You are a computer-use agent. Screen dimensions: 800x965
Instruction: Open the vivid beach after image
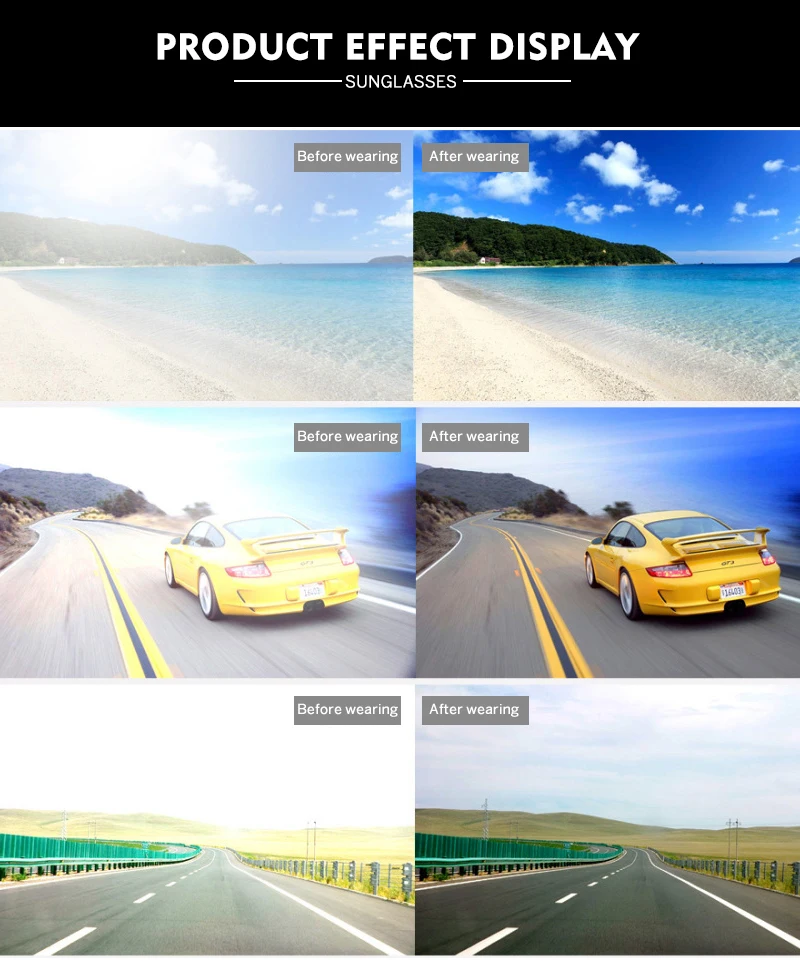(x=607, y=265)
